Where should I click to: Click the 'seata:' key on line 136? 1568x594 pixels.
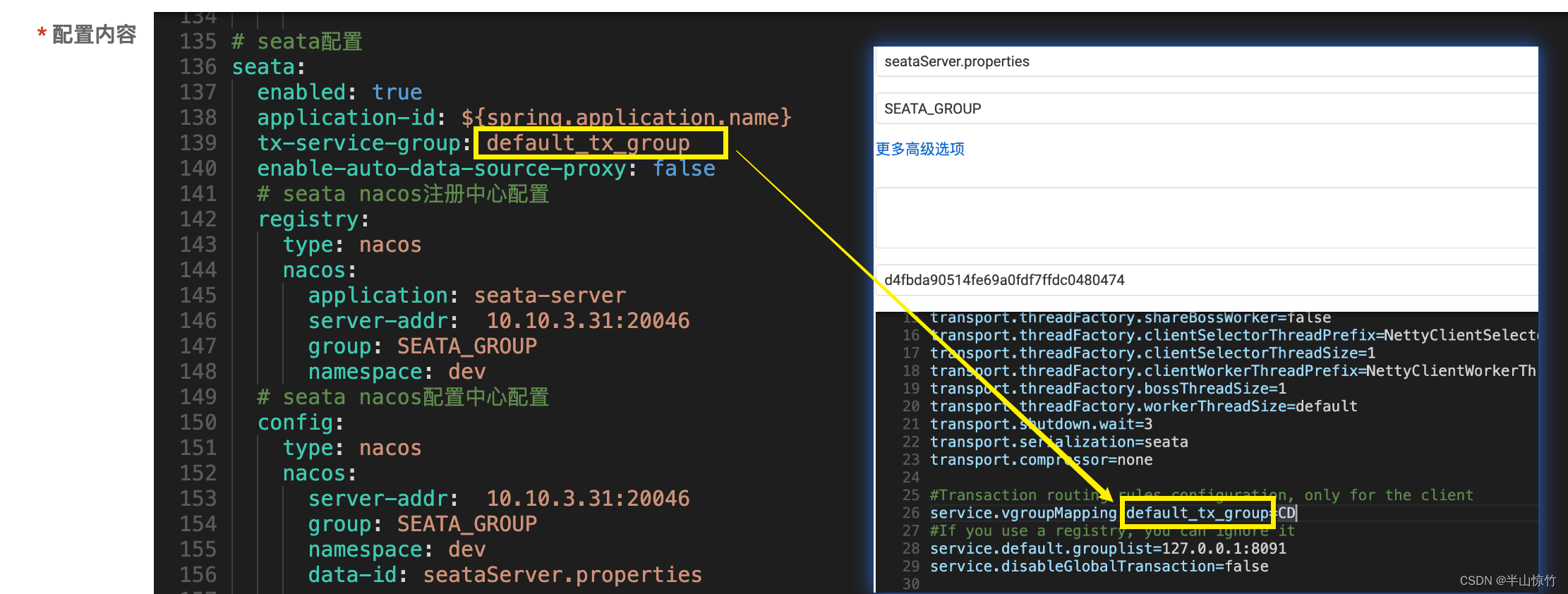tap(268, 67)
